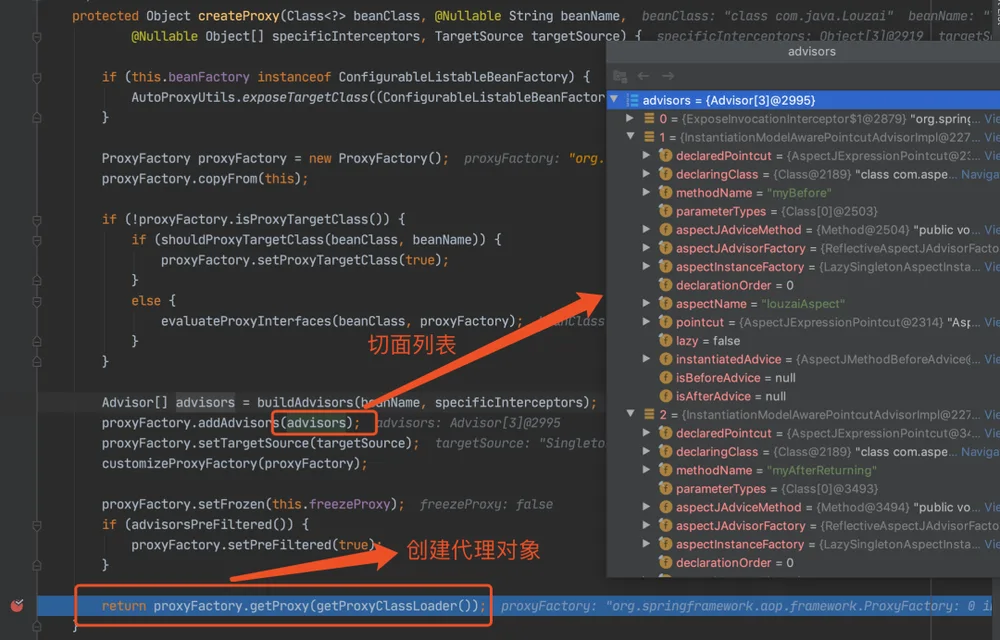Click the field icon of isAfterAdvice = null
This screenshot has height=640, width=1000.
[x=665, y=396]
